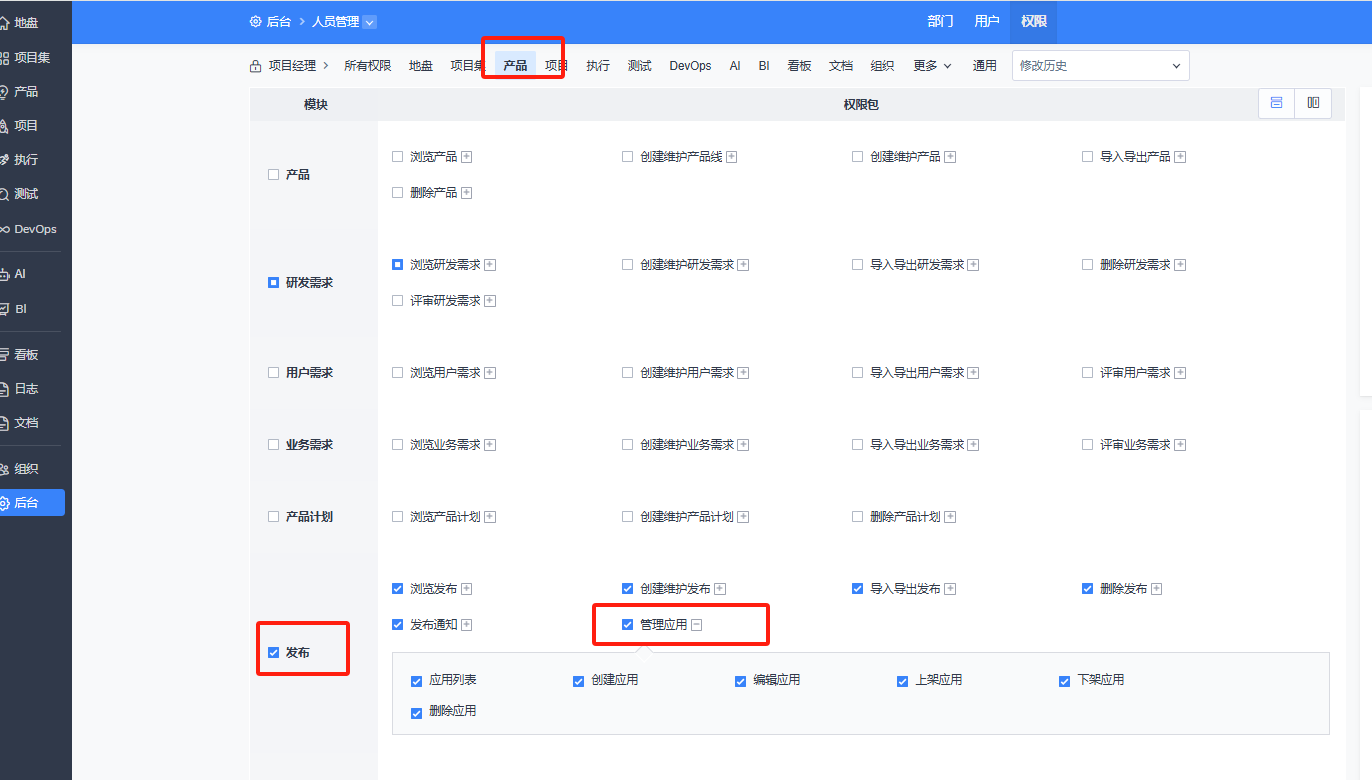Select the 产品计划 module checkbox
The image size is (1372, 780).
tap(273, 517)
